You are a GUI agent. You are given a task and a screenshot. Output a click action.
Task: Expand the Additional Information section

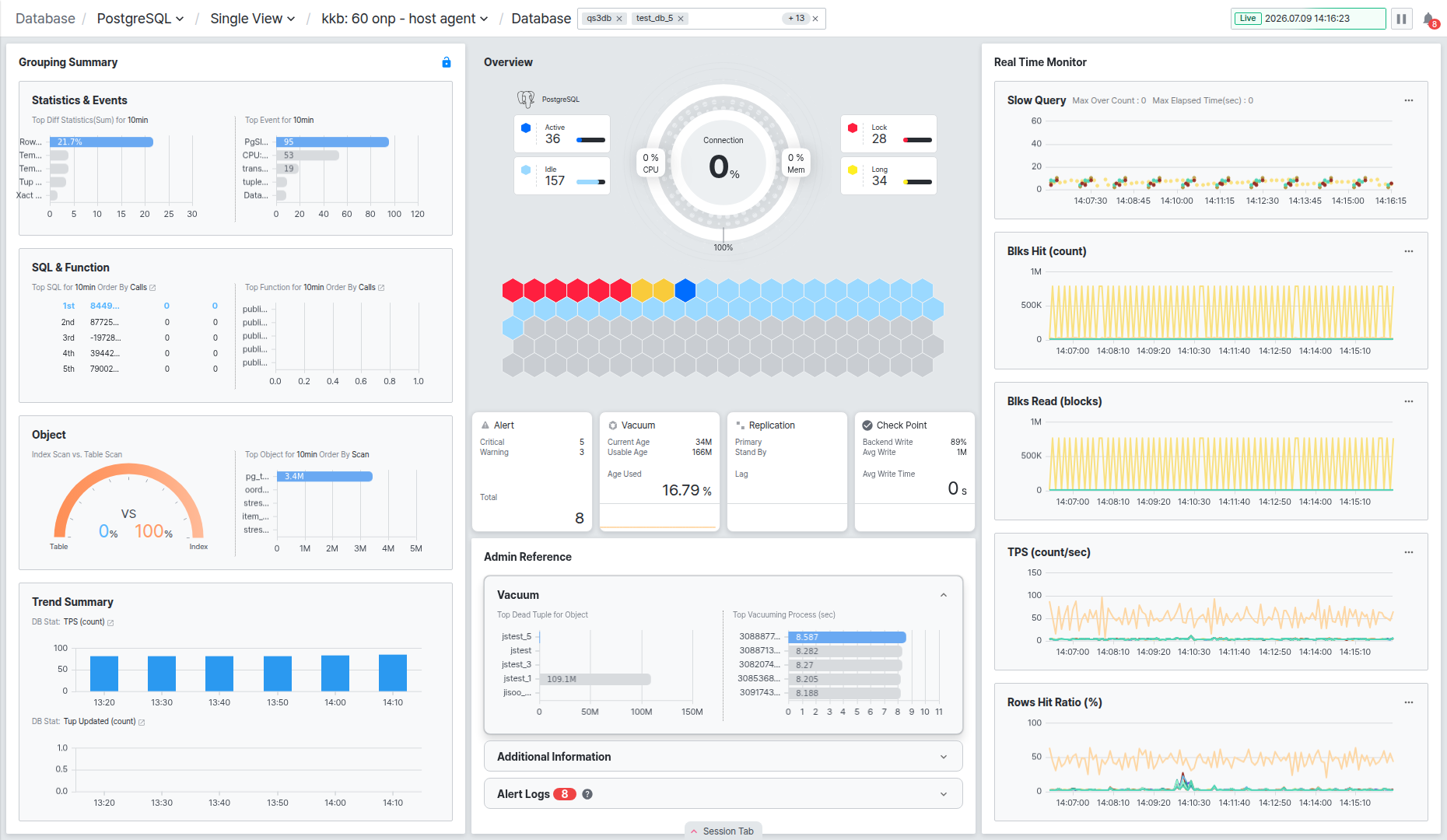[x=723, y=757]
